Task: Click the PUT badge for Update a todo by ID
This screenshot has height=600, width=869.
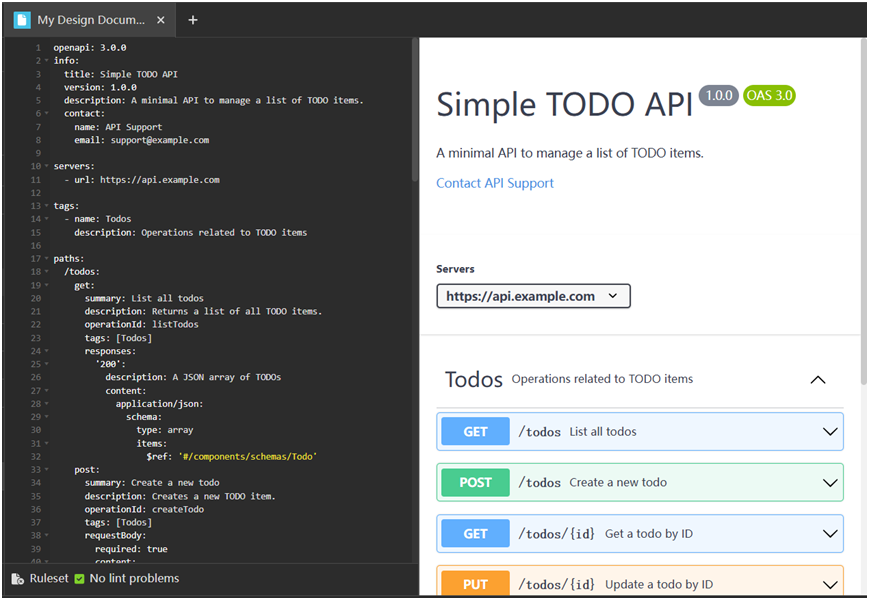Action: [476, 584]
